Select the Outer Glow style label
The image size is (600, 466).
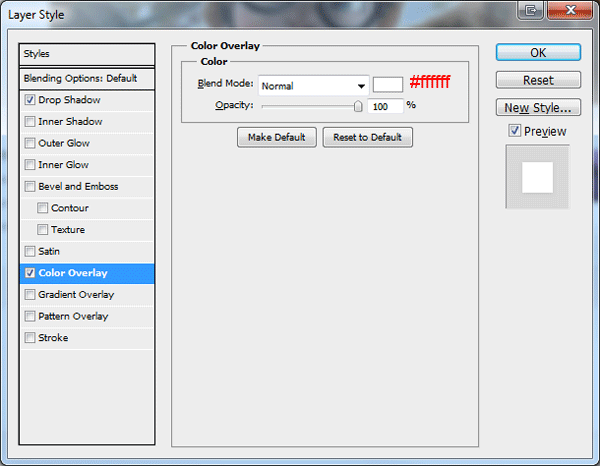(x=64, y=143)
